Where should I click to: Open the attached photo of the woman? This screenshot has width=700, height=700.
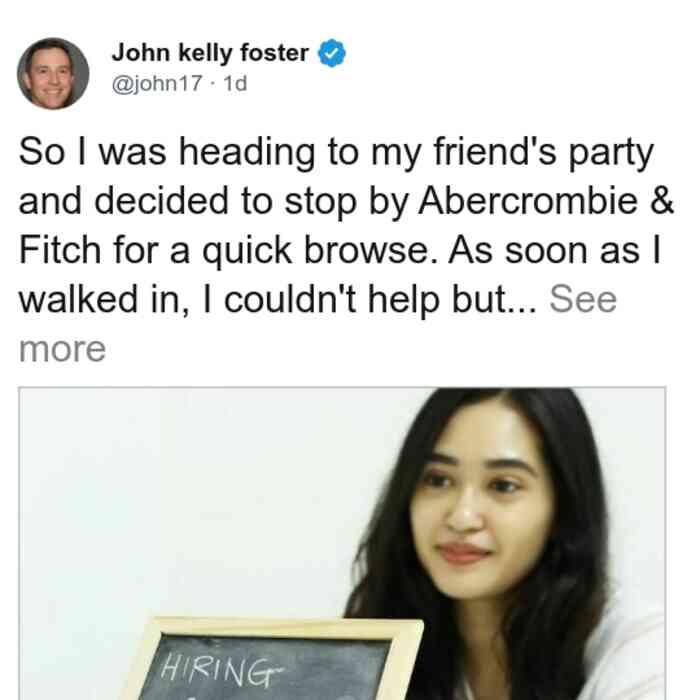[x=342, y=543]
